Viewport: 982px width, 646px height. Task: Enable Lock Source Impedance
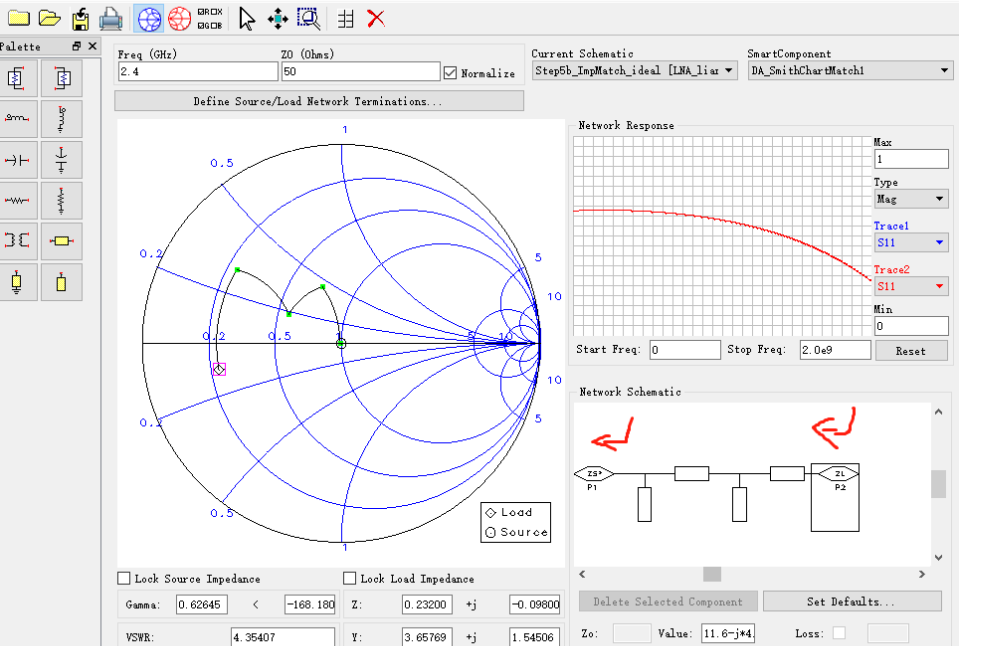point(124,578)
